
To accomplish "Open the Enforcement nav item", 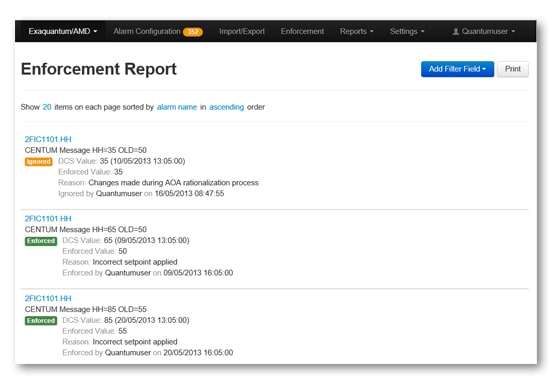I will 302,31.
